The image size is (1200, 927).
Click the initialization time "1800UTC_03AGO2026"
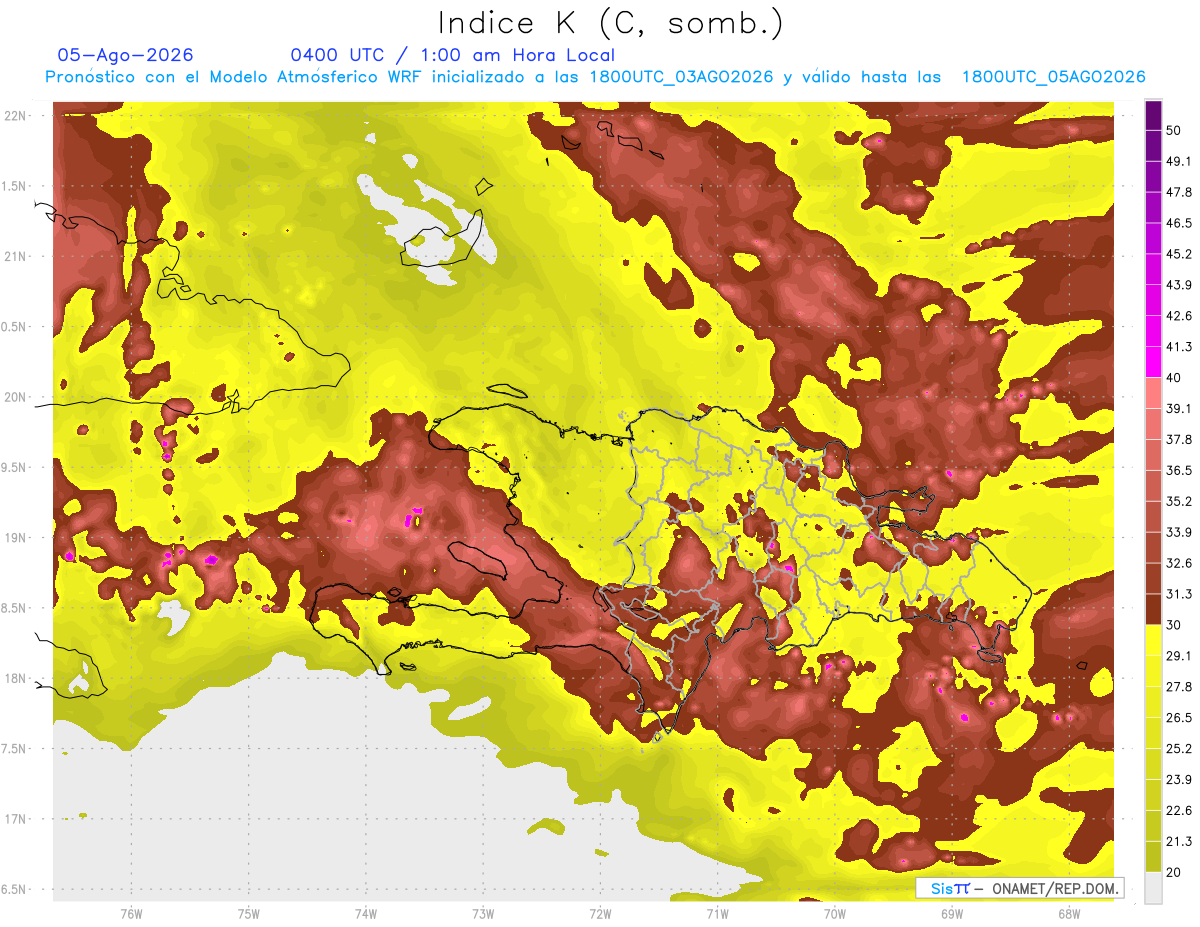click(682, 77)
